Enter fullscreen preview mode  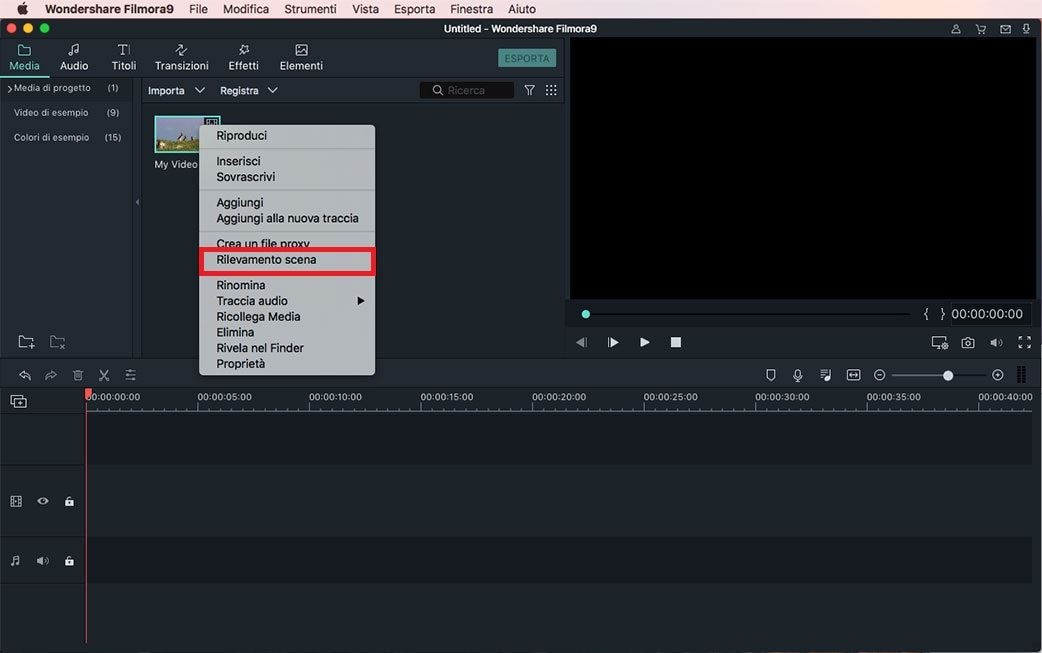pyautogui.click(x=1024, y=342)
